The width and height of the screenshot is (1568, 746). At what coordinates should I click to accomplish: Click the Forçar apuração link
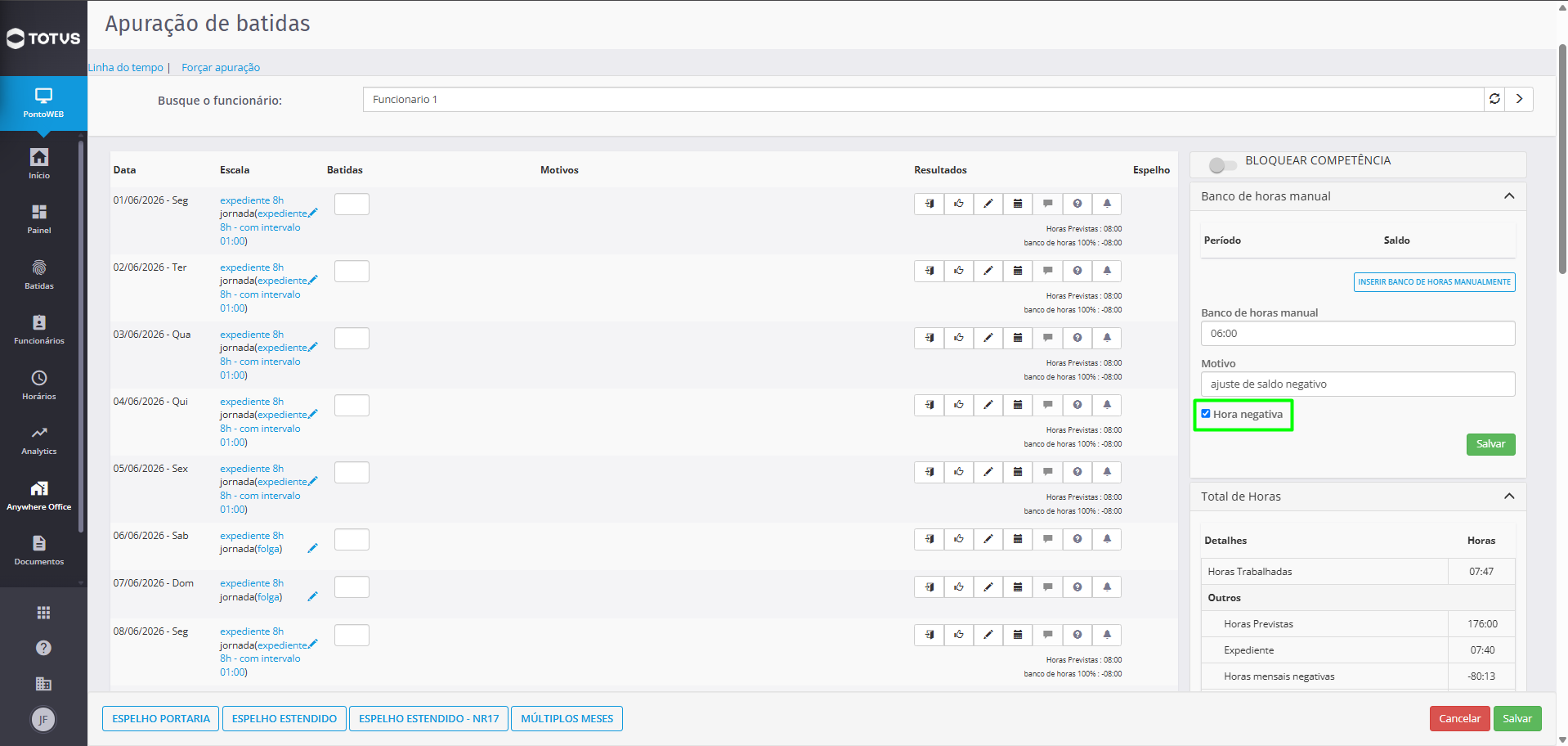pos(221,67)
